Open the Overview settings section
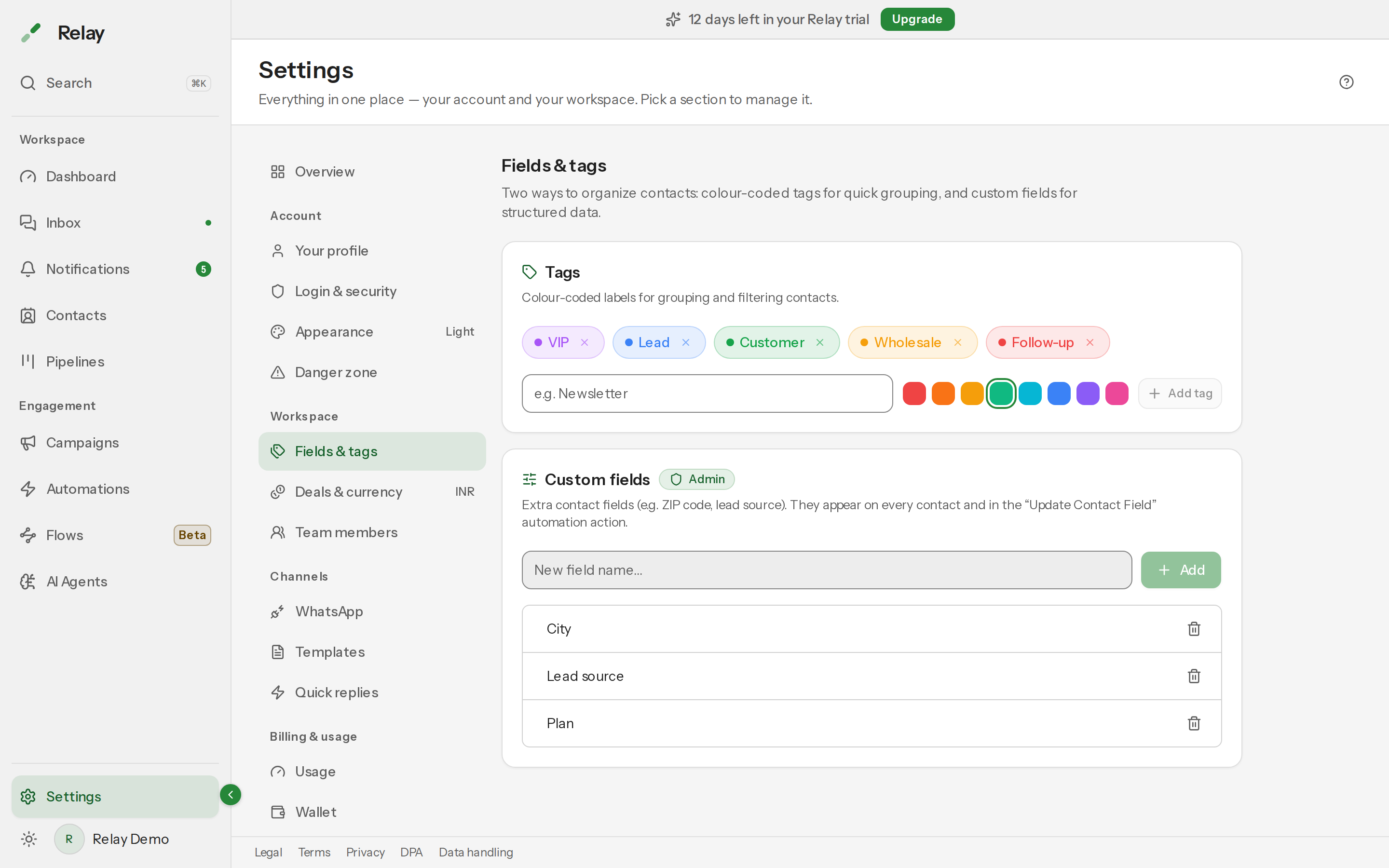The width and height of the screenshot is (1389, 868). point(372,172)
